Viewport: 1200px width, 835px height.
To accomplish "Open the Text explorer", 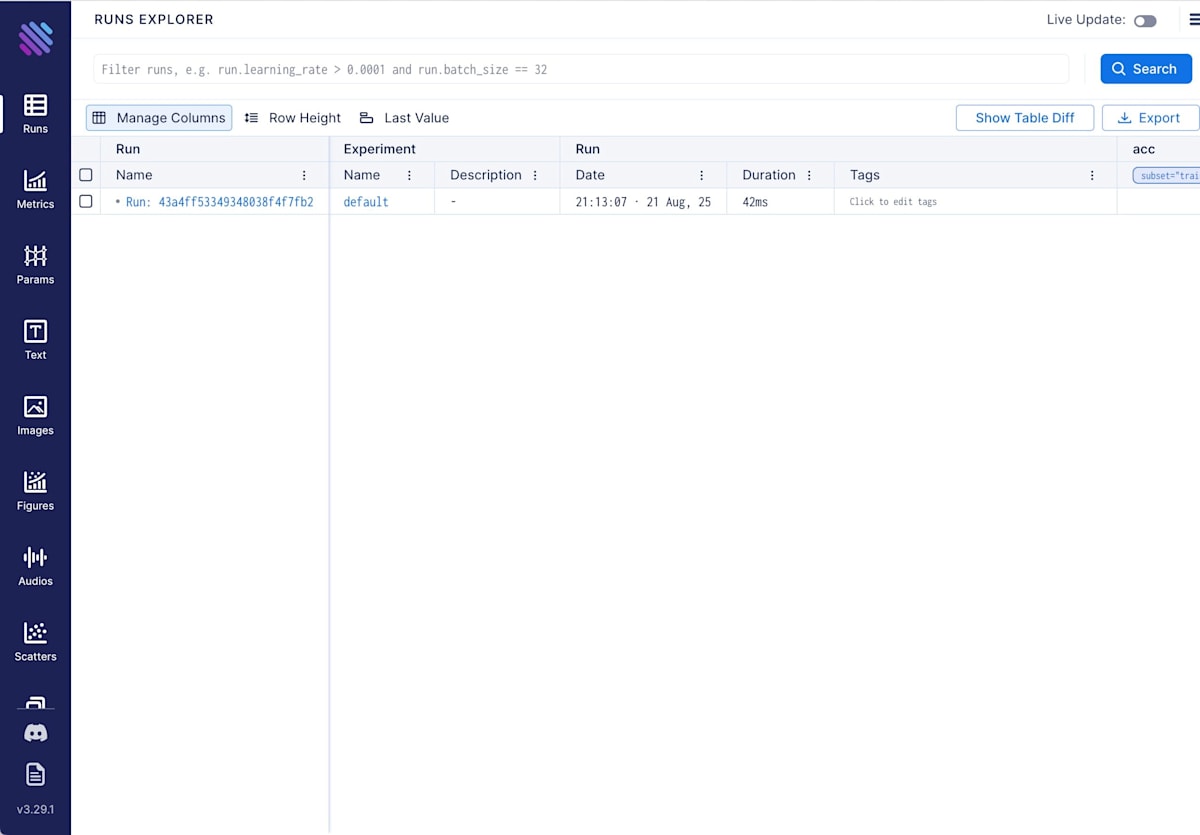I will 35,340.
